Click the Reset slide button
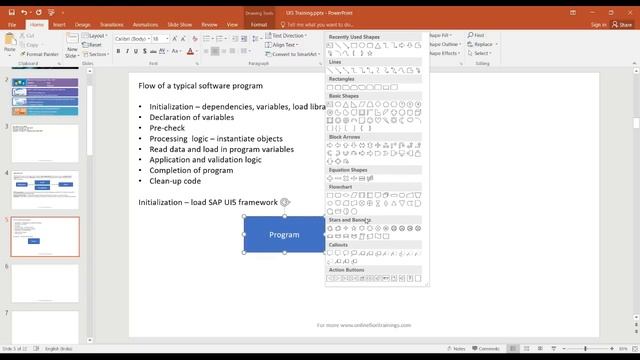 point(92,45)
